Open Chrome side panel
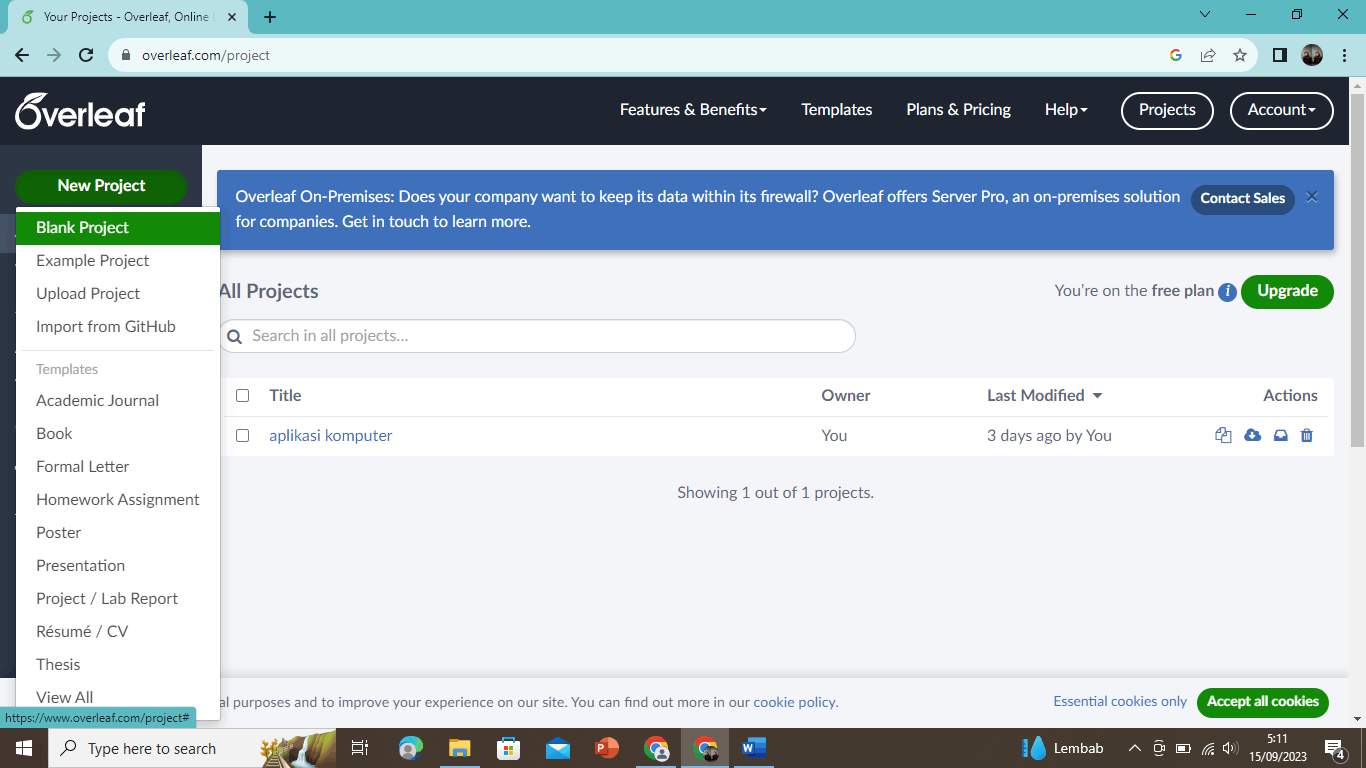Viewport: 1366px width, 768px height. [1279, 55]
